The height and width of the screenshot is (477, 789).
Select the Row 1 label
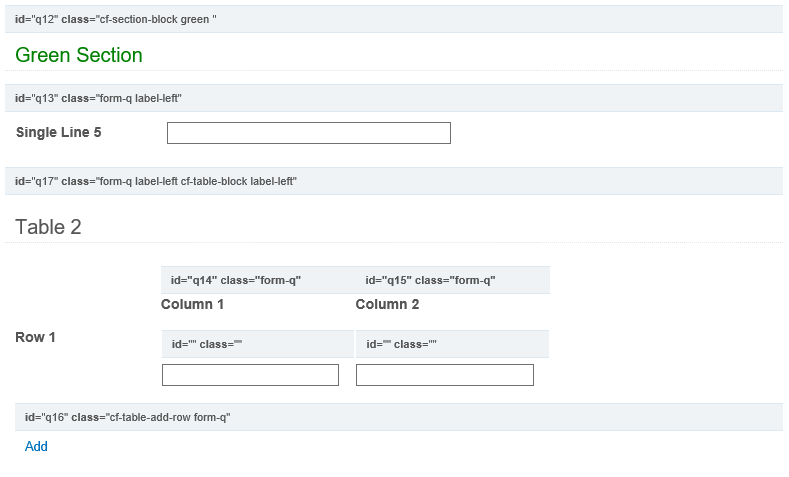(x=36, y=337)
